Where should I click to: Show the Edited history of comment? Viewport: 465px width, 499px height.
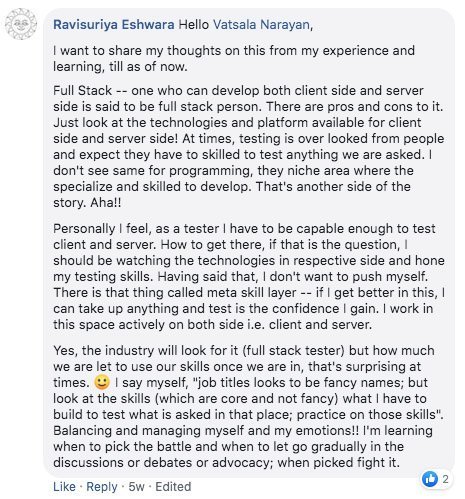(173, 487)
